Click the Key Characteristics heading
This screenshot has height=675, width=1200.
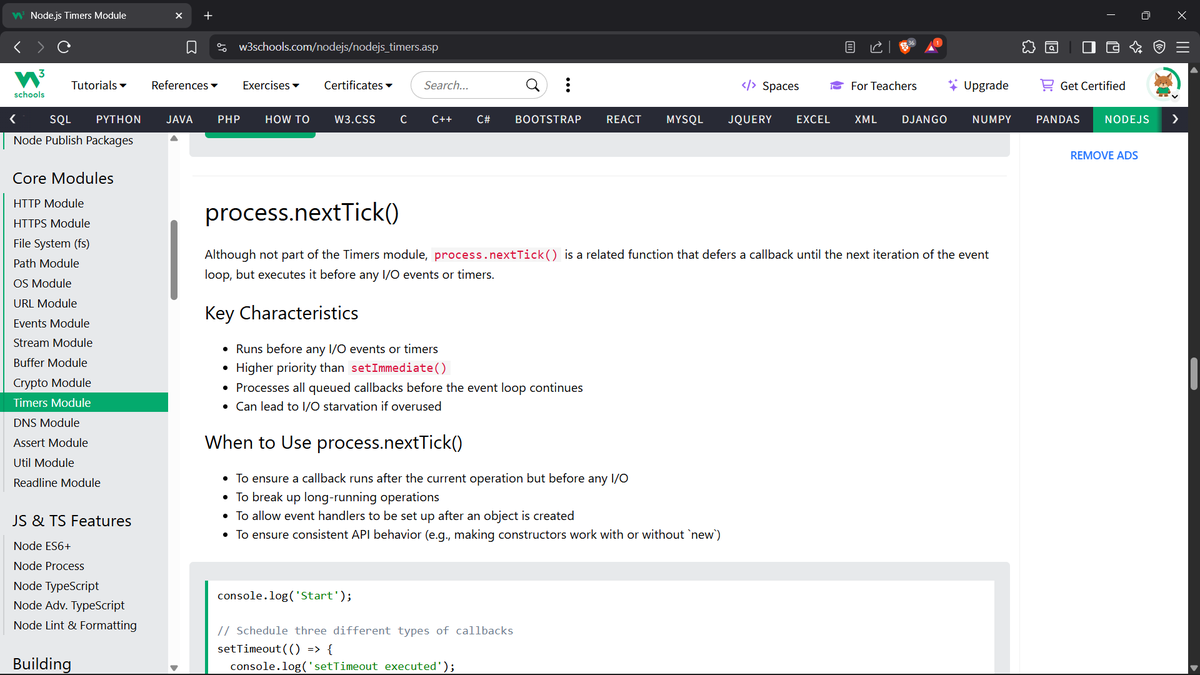pos(281,313)
